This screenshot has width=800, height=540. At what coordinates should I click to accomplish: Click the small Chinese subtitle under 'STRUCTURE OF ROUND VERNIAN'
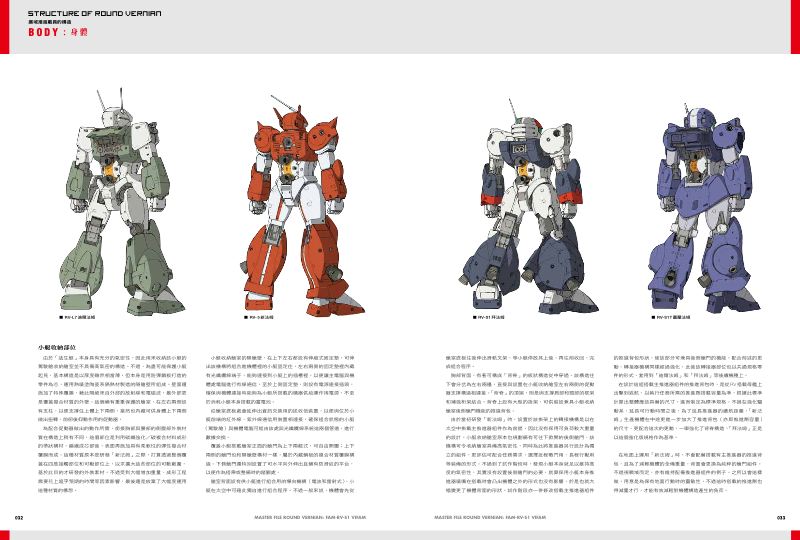[x=49, y=22]
